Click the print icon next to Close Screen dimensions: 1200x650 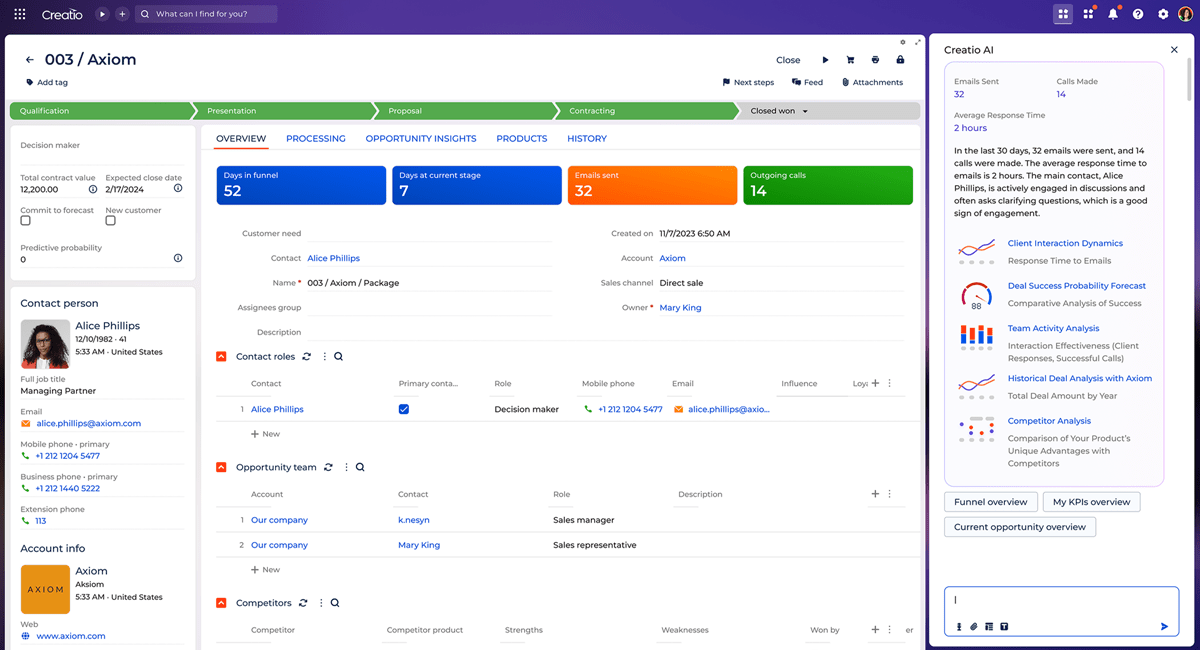[x=875, y=60]
